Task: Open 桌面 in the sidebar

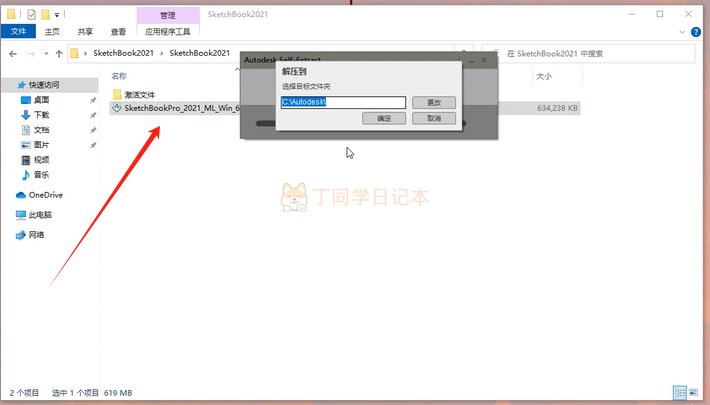Action: pos(41,100)
